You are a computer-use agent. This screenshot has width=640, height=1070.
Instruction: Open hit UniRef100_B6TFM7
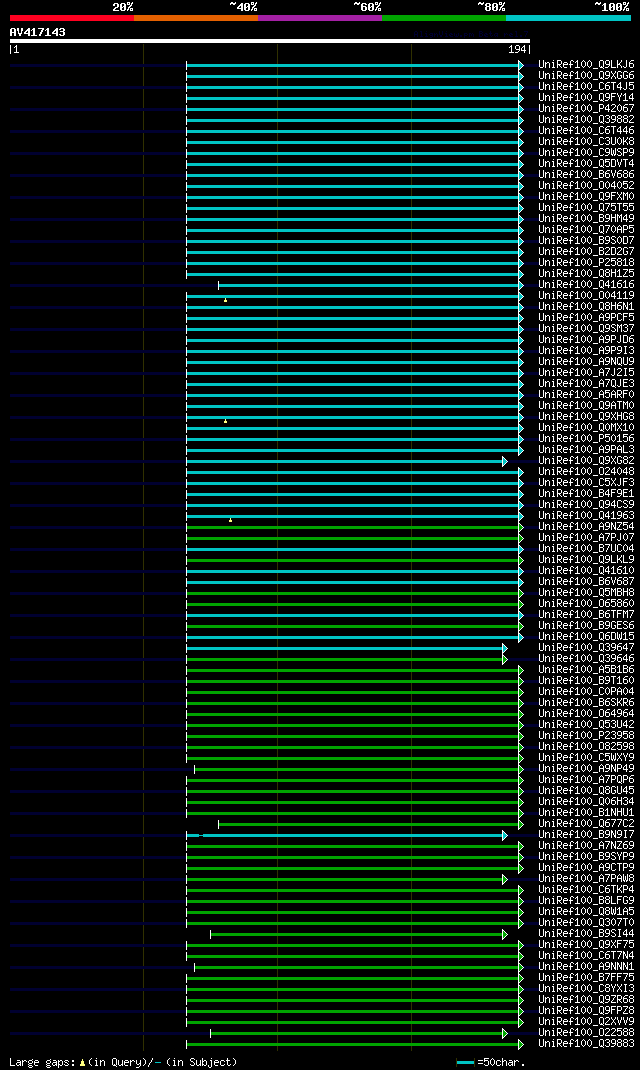pos(586,614)
